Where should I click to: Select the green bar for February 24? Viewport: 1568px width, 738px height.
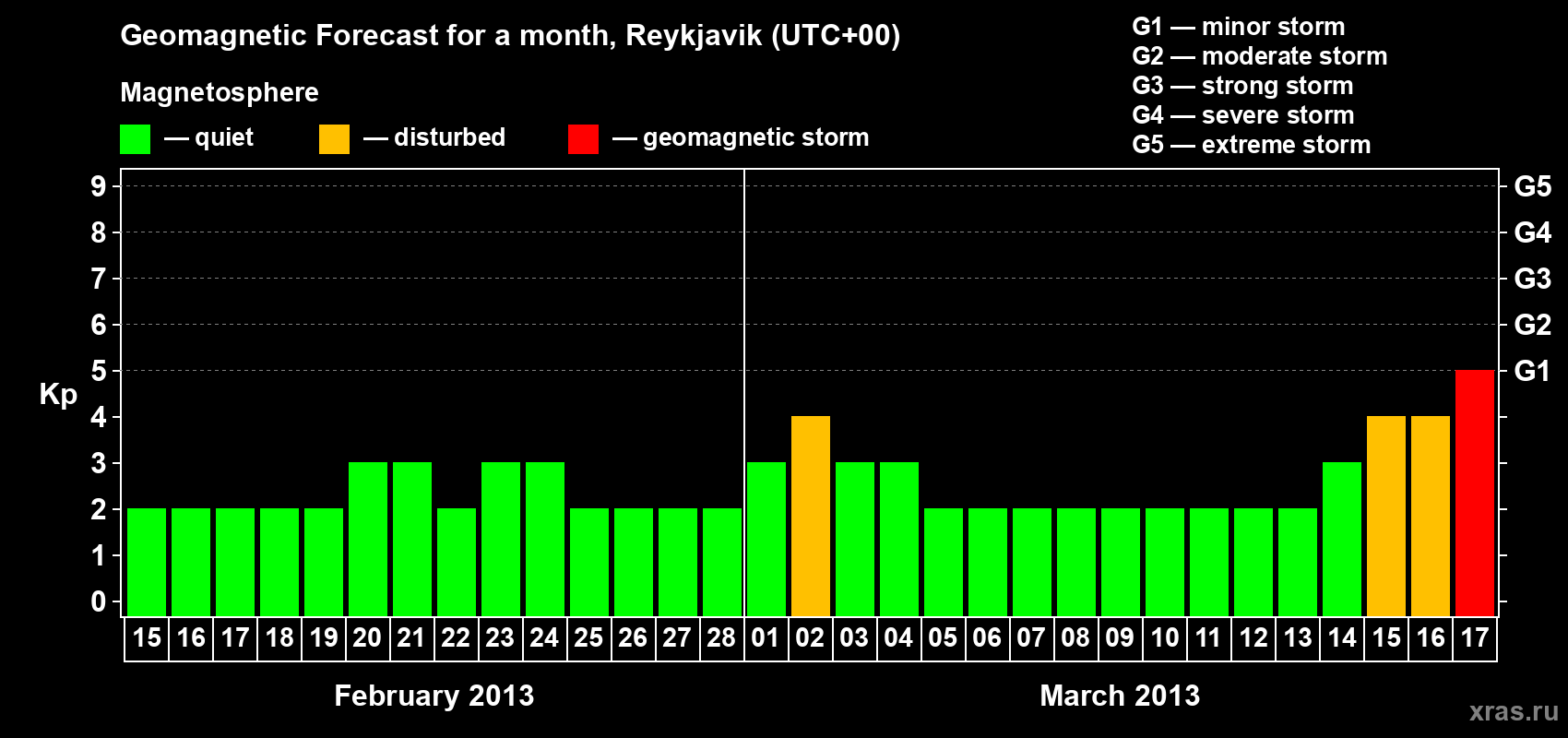pos(544,539)
